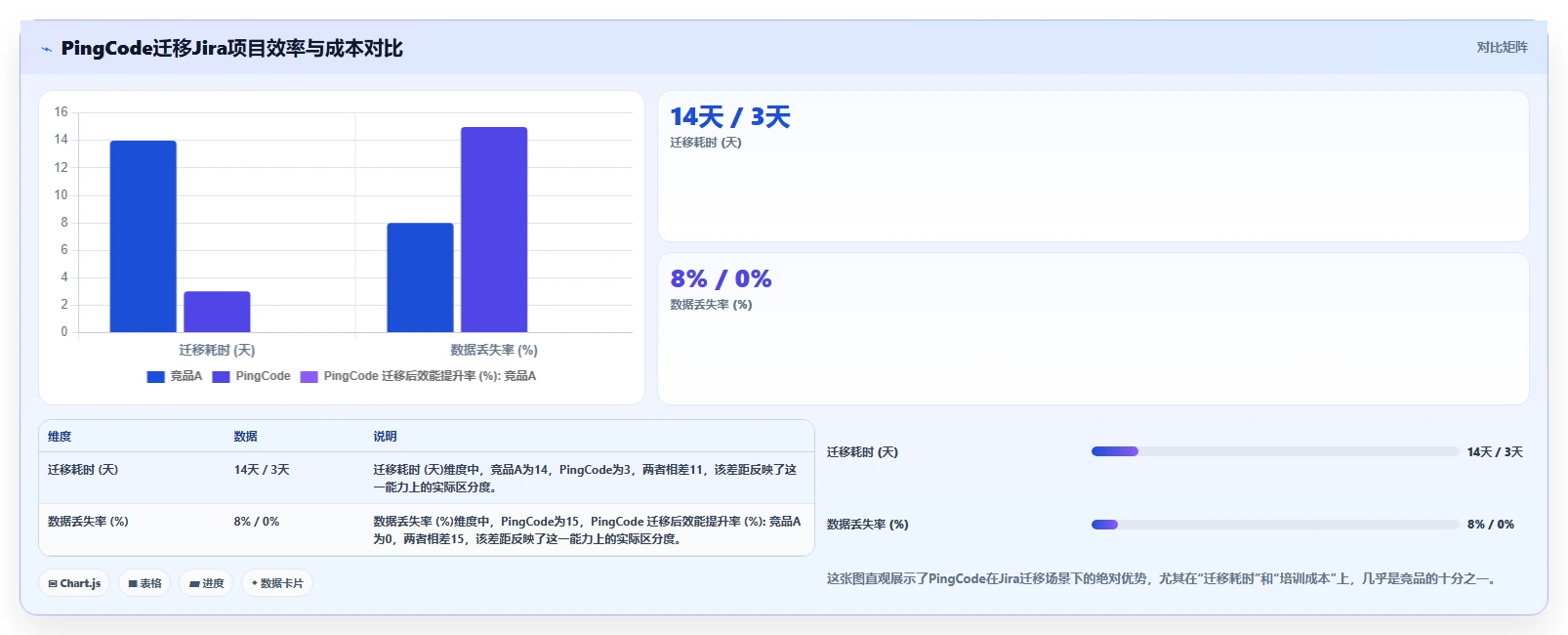Click the y-axis label 16
Image resolution: width=1568 pixels, height=635 pixels.
click(61, 112)
